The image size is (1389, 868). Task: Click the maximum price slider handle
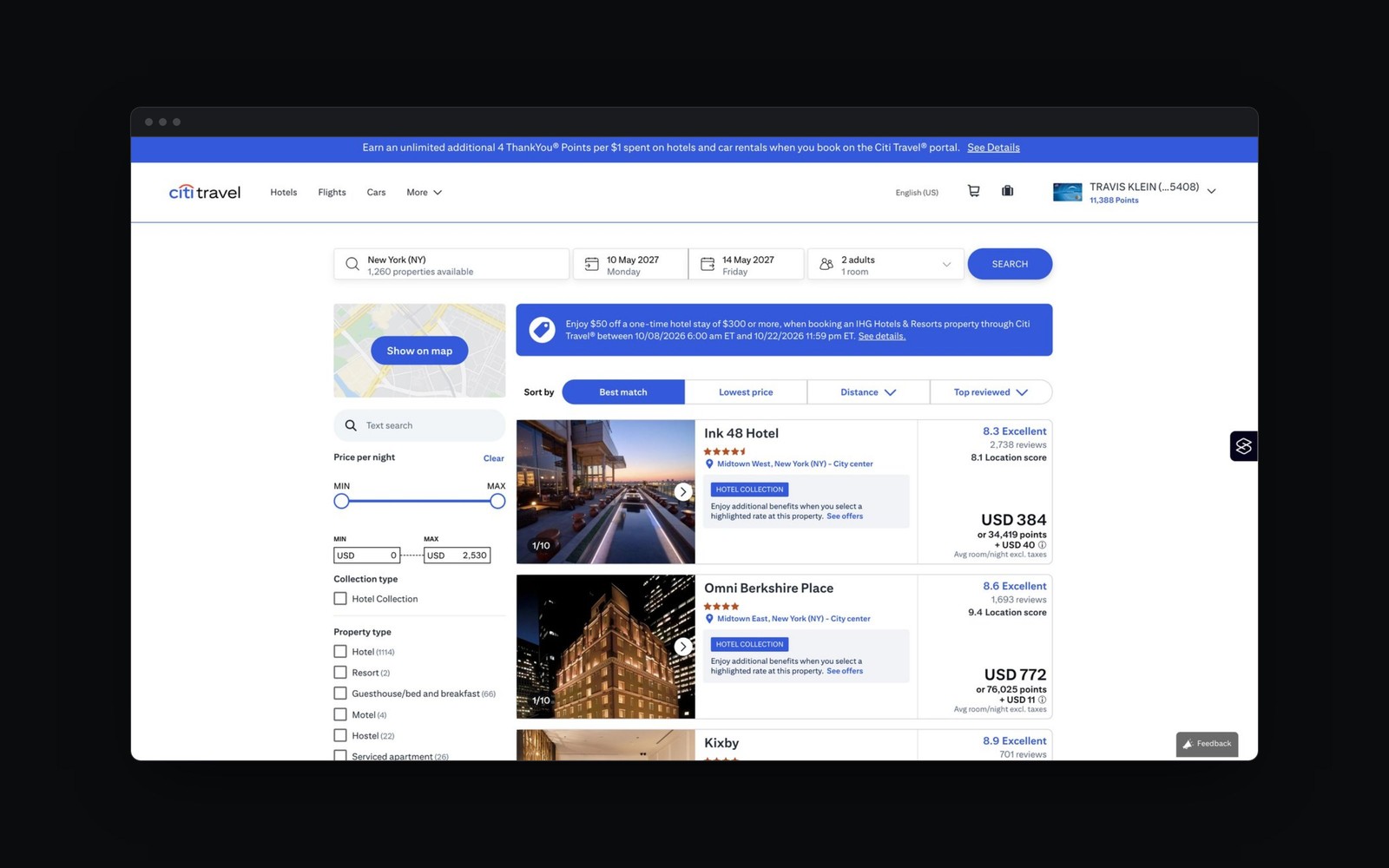coord(497,501)
